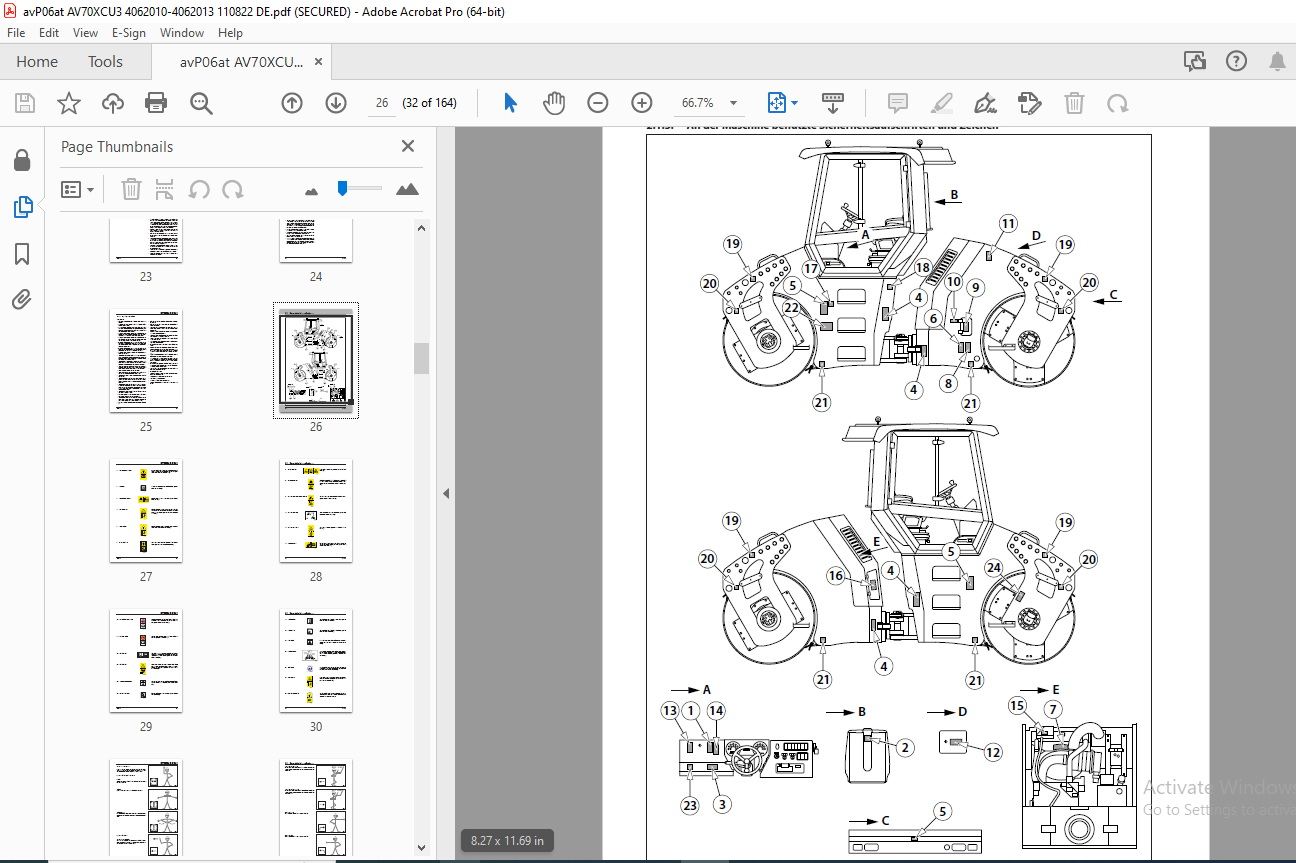Open the find text magnifier
The width and height of the screenshot is (1296, 863).
[201, 103]
